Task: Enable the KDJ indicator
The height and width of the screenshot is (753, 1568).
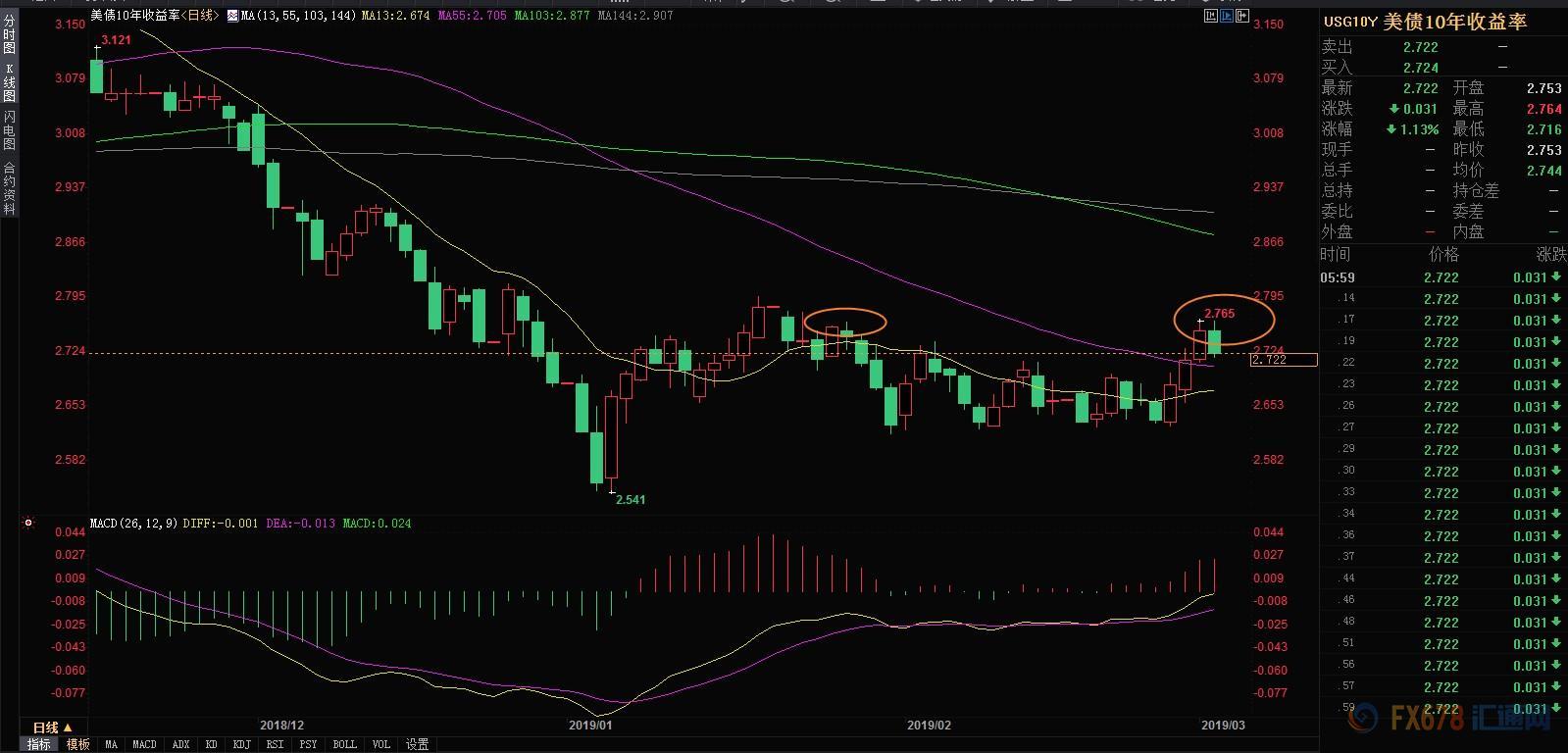Action: click(x=241, y=744)
